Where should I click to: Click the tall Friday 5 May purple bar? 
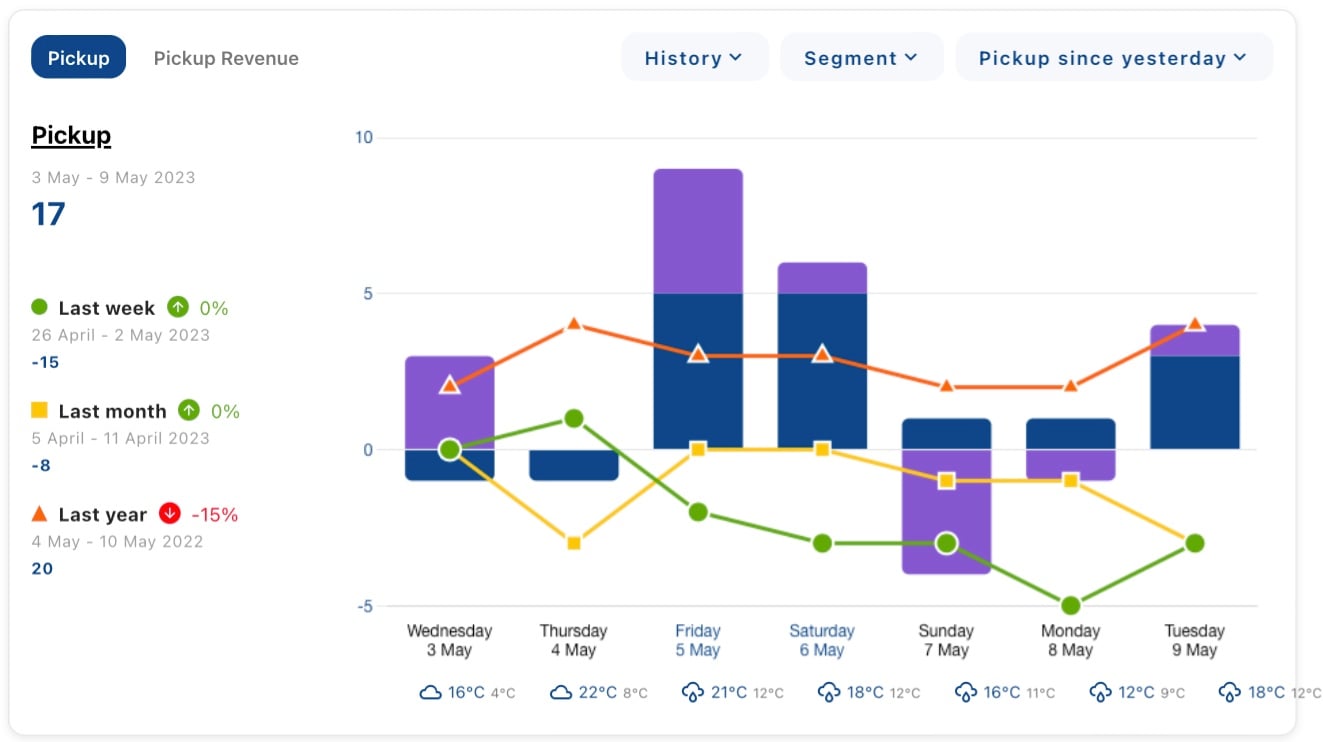pos(698,230)
